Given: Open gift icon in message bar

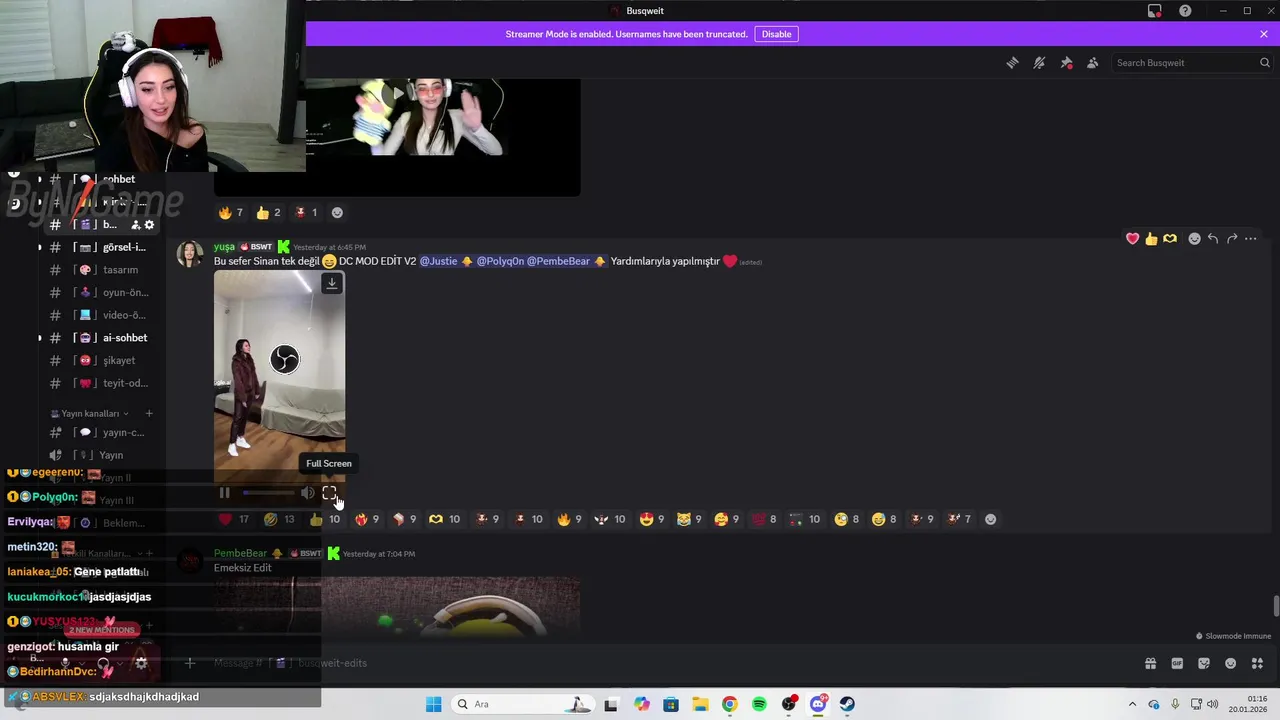Looking at the screenshot, I should [1150, 663].
